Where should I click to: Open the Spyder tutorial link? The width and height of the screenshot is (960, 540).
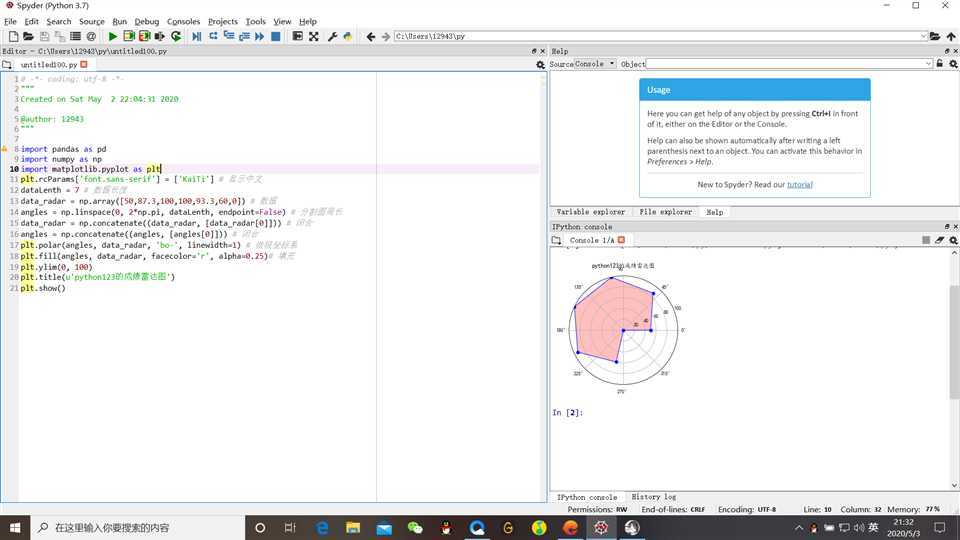click(800, 184)
